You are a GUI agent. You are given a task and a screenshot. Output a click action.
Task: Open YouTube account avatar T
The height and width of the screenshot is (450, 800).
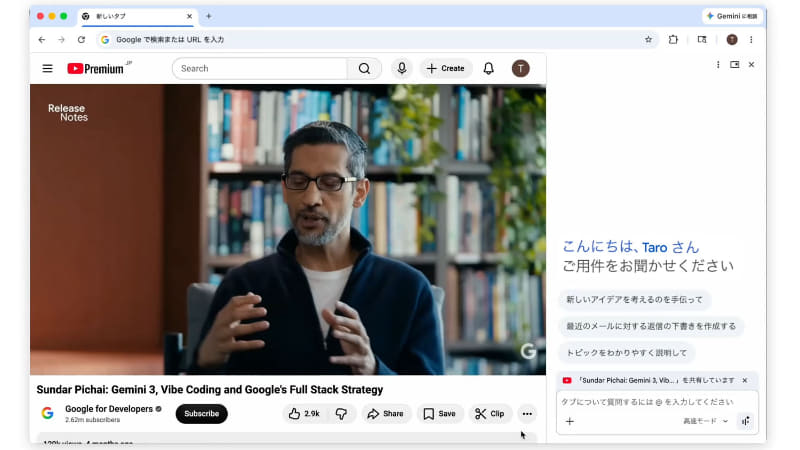[x=520, y=68]
